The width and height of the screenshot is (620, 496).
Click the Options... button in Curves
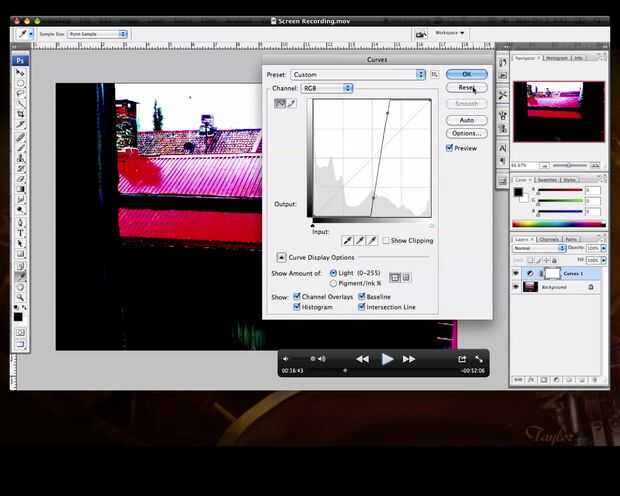pyautogui.click(x=467, y=133)
